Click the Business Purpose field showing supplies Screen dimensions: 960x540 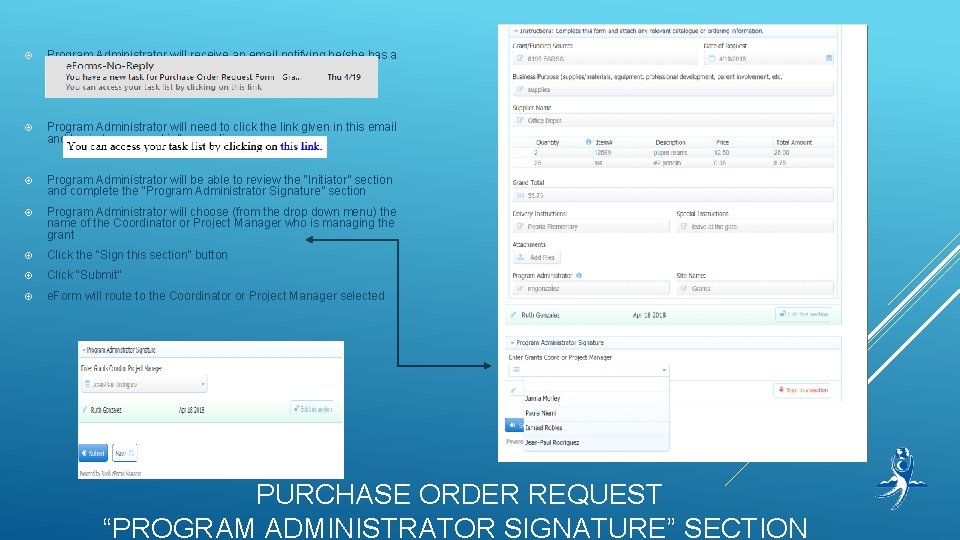pyautogui.click(x=672, y=89)
